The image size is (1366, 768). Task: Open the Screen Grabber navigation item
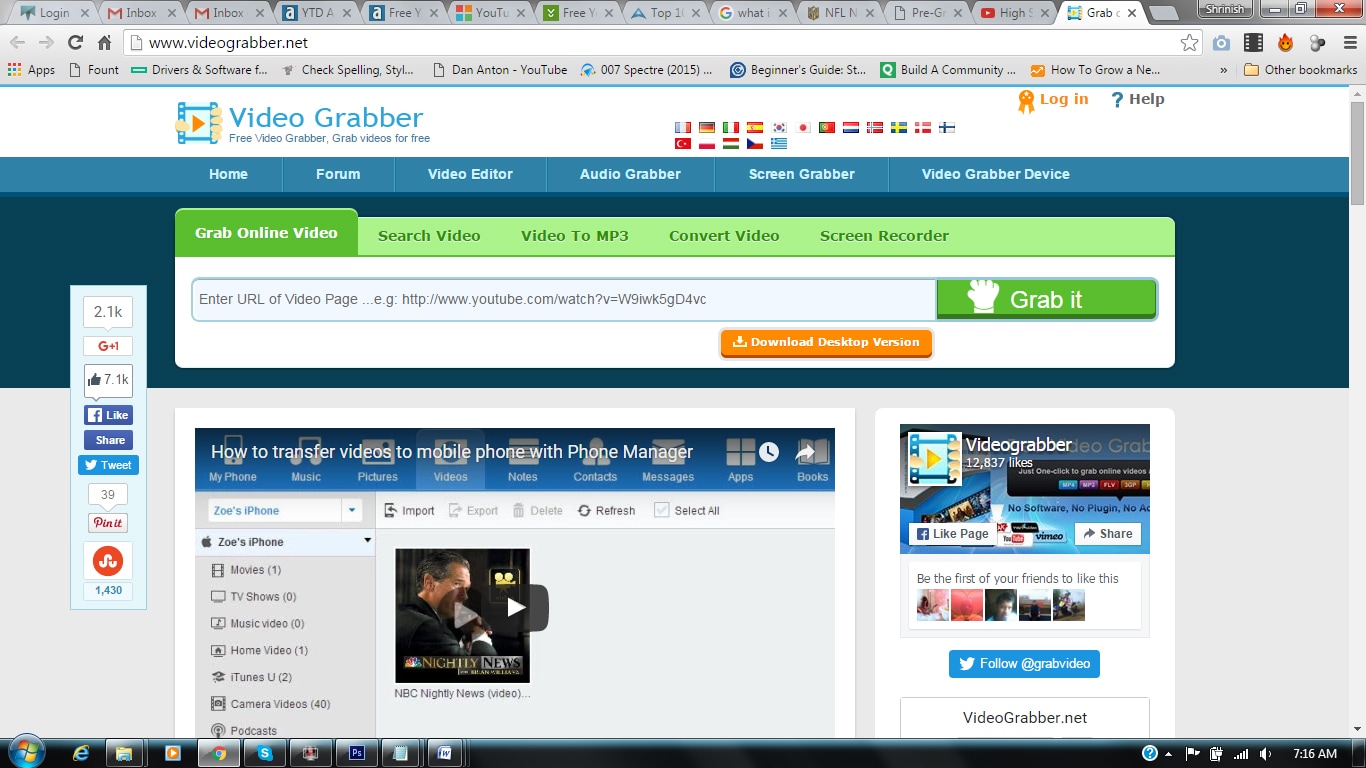click(802, 174)
